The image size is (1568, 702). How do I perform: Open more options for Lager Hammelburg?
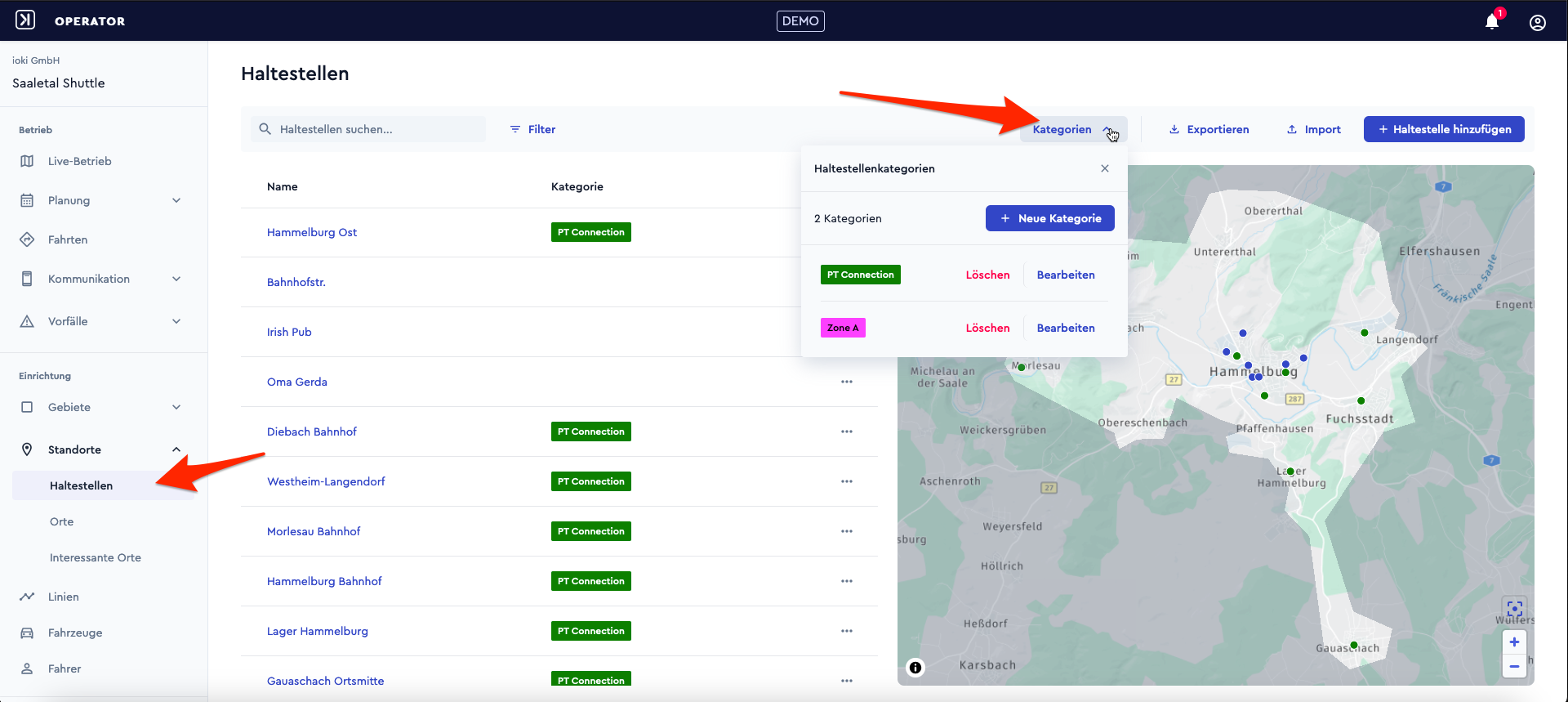(847, 631)
